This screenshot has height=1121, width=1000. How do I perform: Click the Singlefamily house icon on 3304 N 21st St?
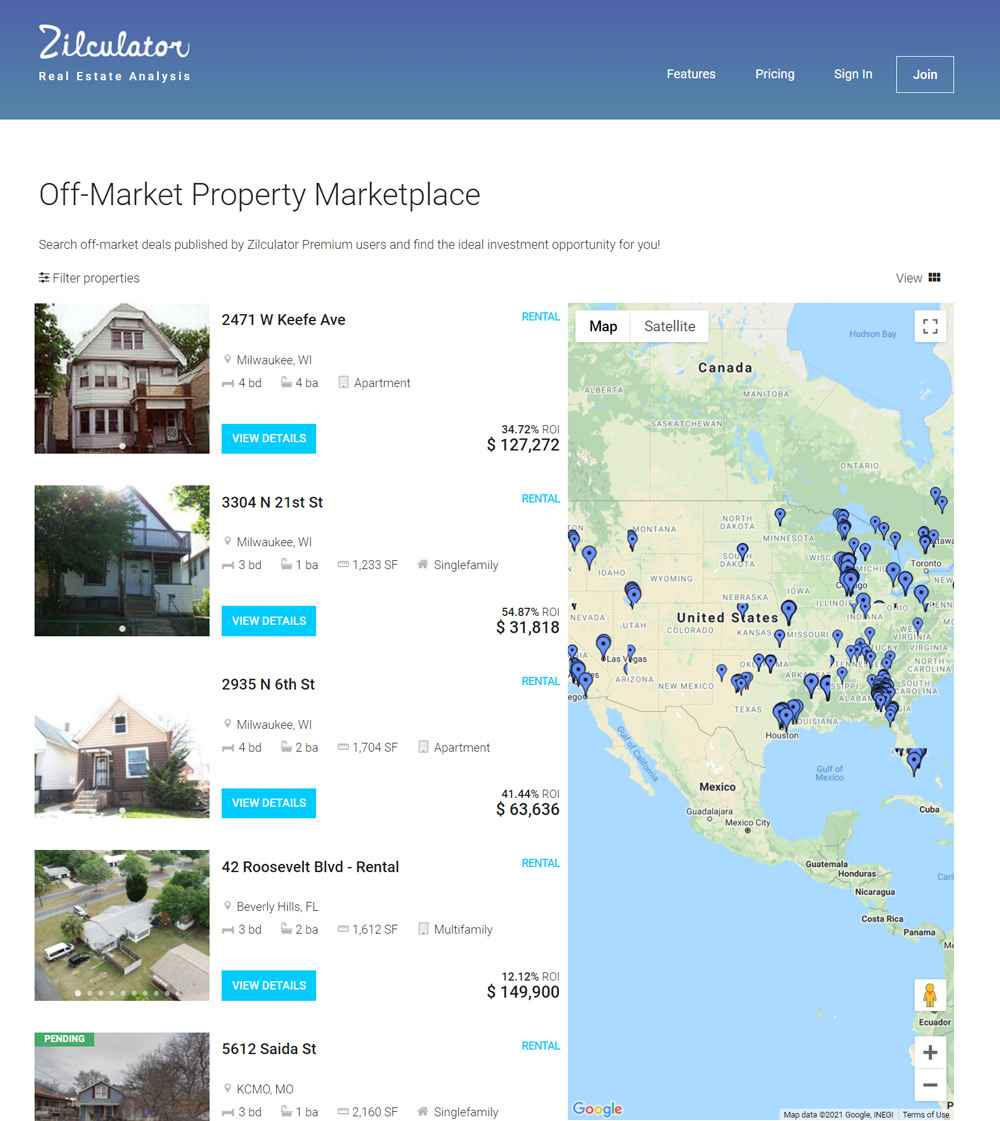coord(424,564)
